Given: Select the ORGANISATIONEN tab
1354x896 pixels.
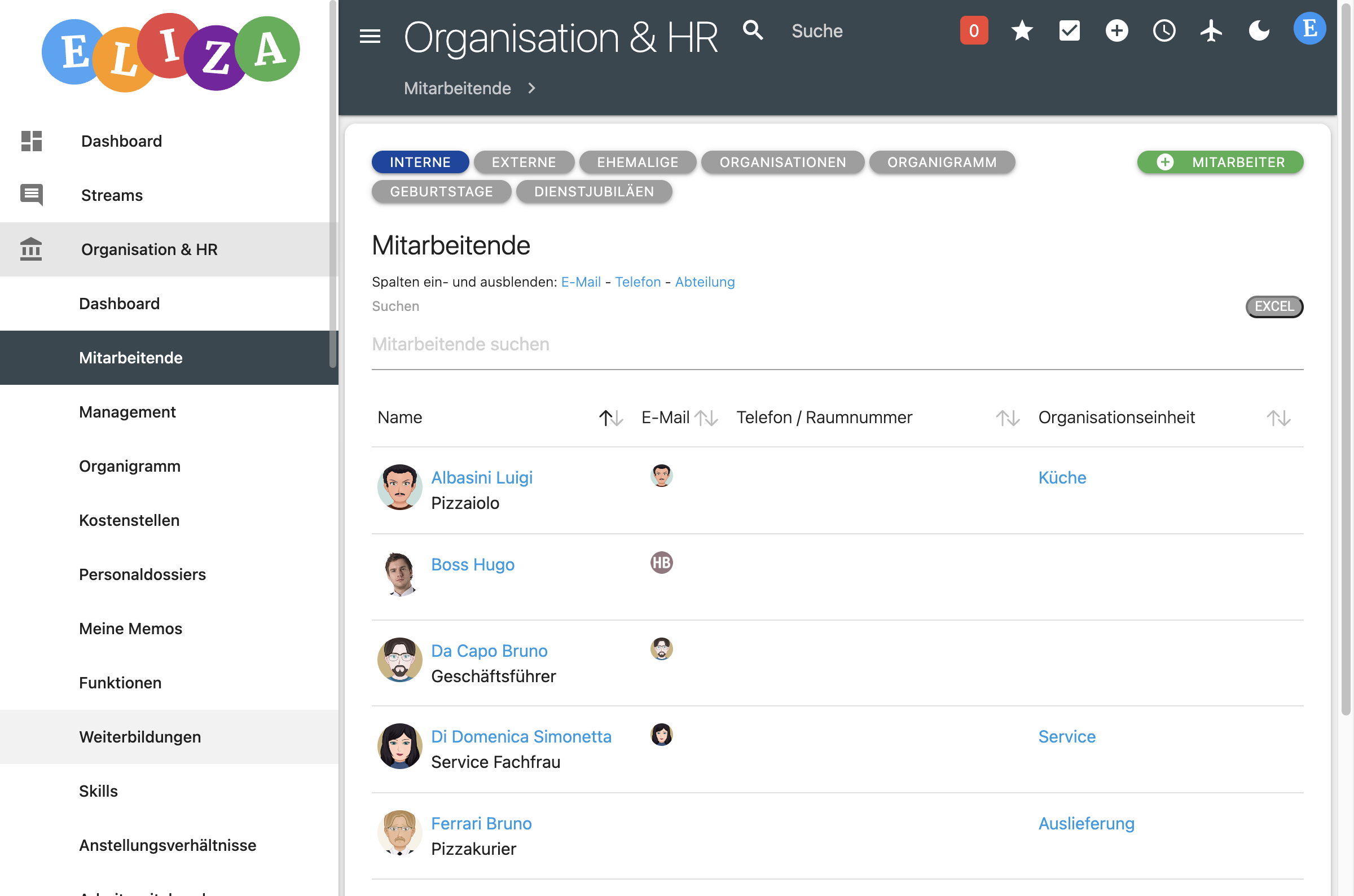Looking at the screenshot, I should click(782, 162).
